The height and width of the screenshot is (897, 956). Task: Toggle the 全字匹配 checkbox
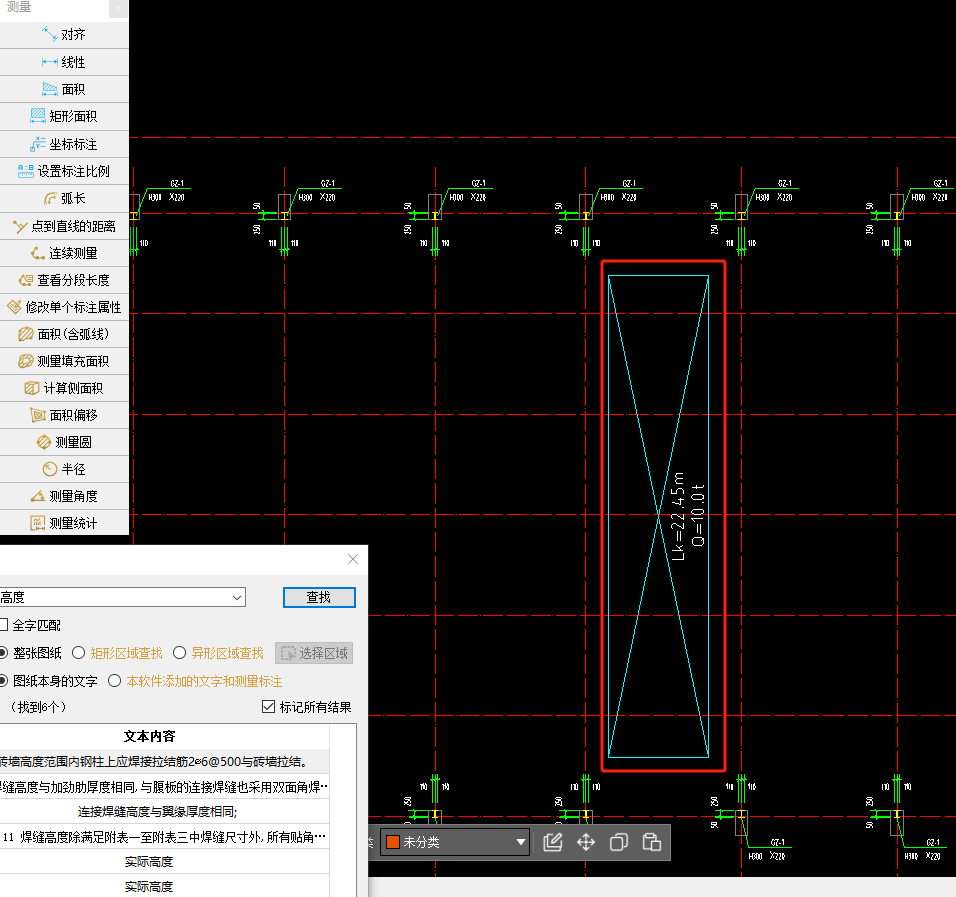coord(4,625)
